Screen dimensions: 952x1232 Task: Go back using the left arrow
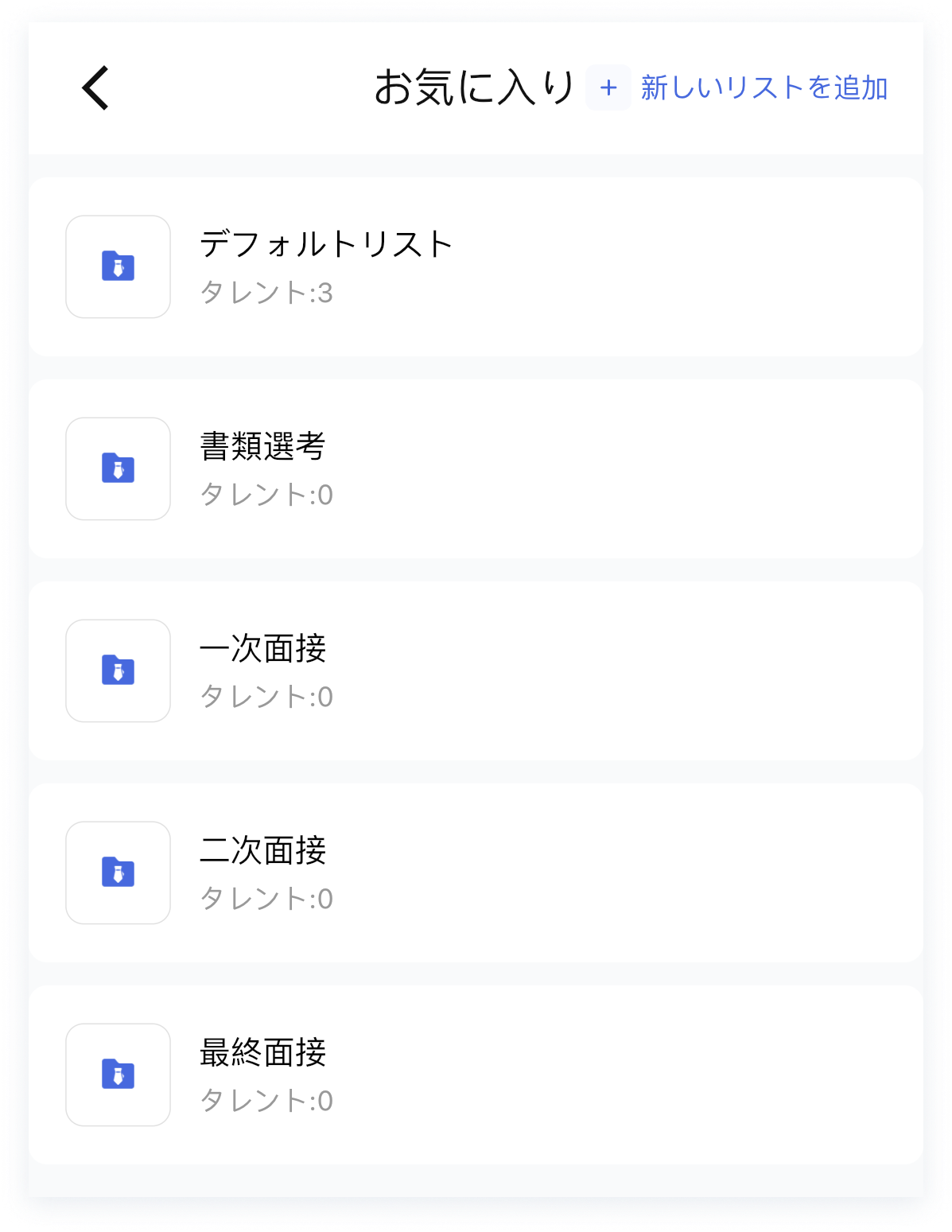click(95, 87)
